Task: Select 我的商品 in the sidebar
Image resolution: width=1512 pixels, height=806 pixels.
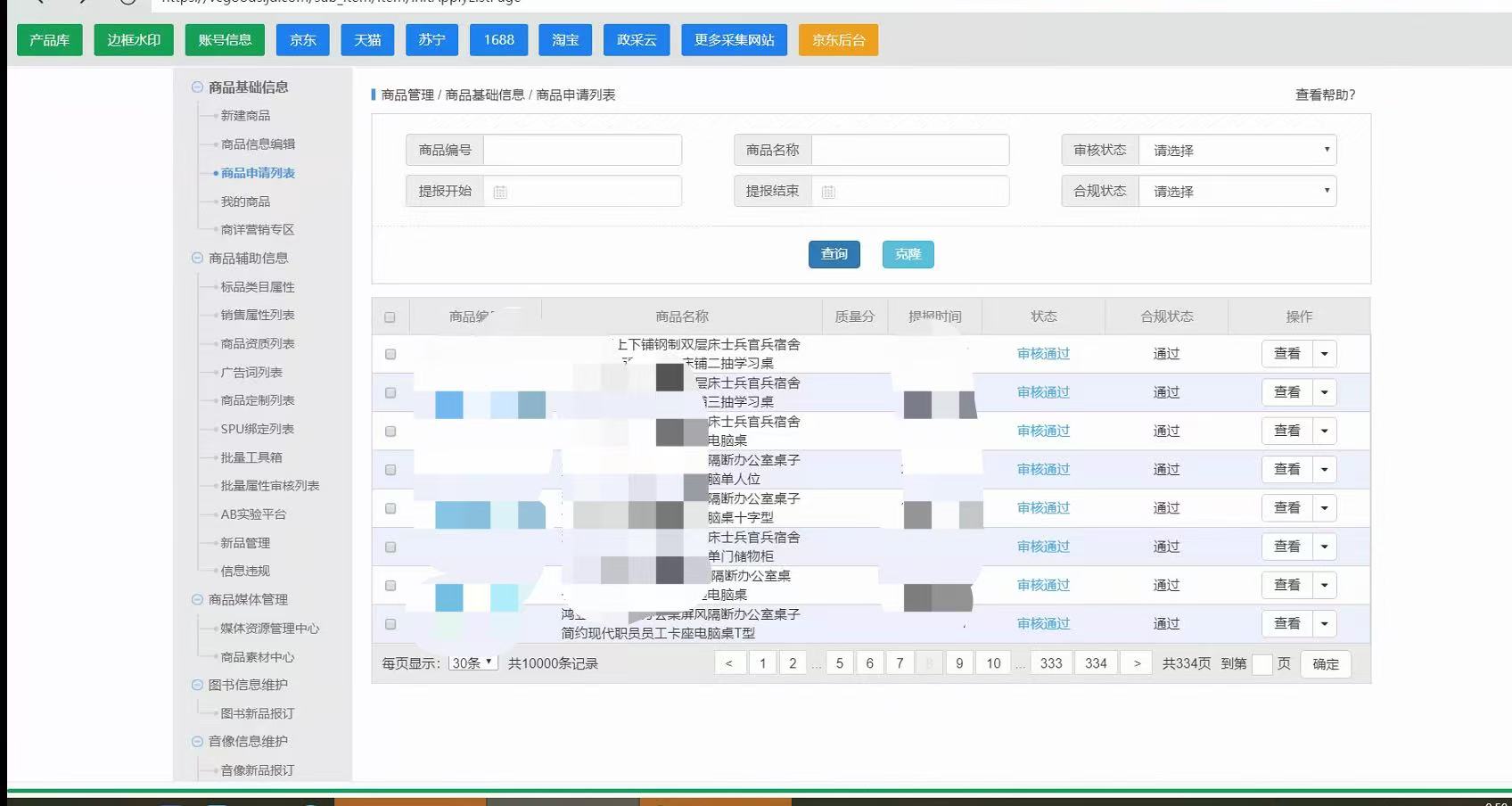Action: [245, 201]
